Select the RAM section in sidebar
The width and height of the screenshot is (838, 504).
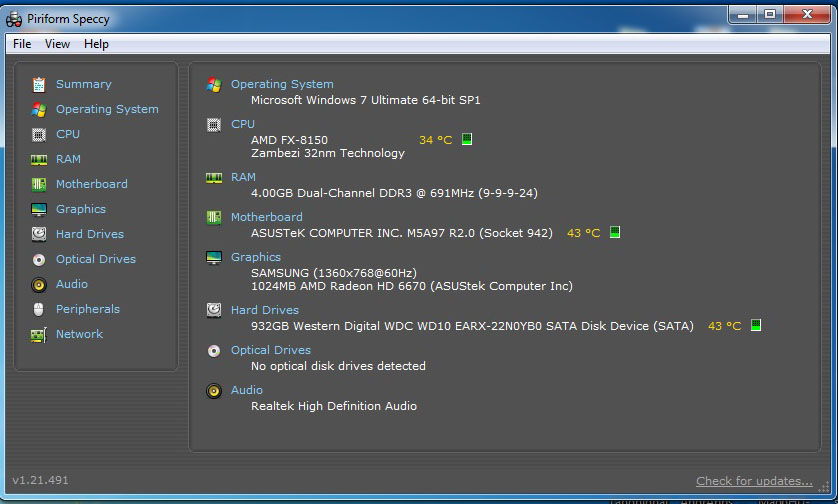click(x=68, y=159)
